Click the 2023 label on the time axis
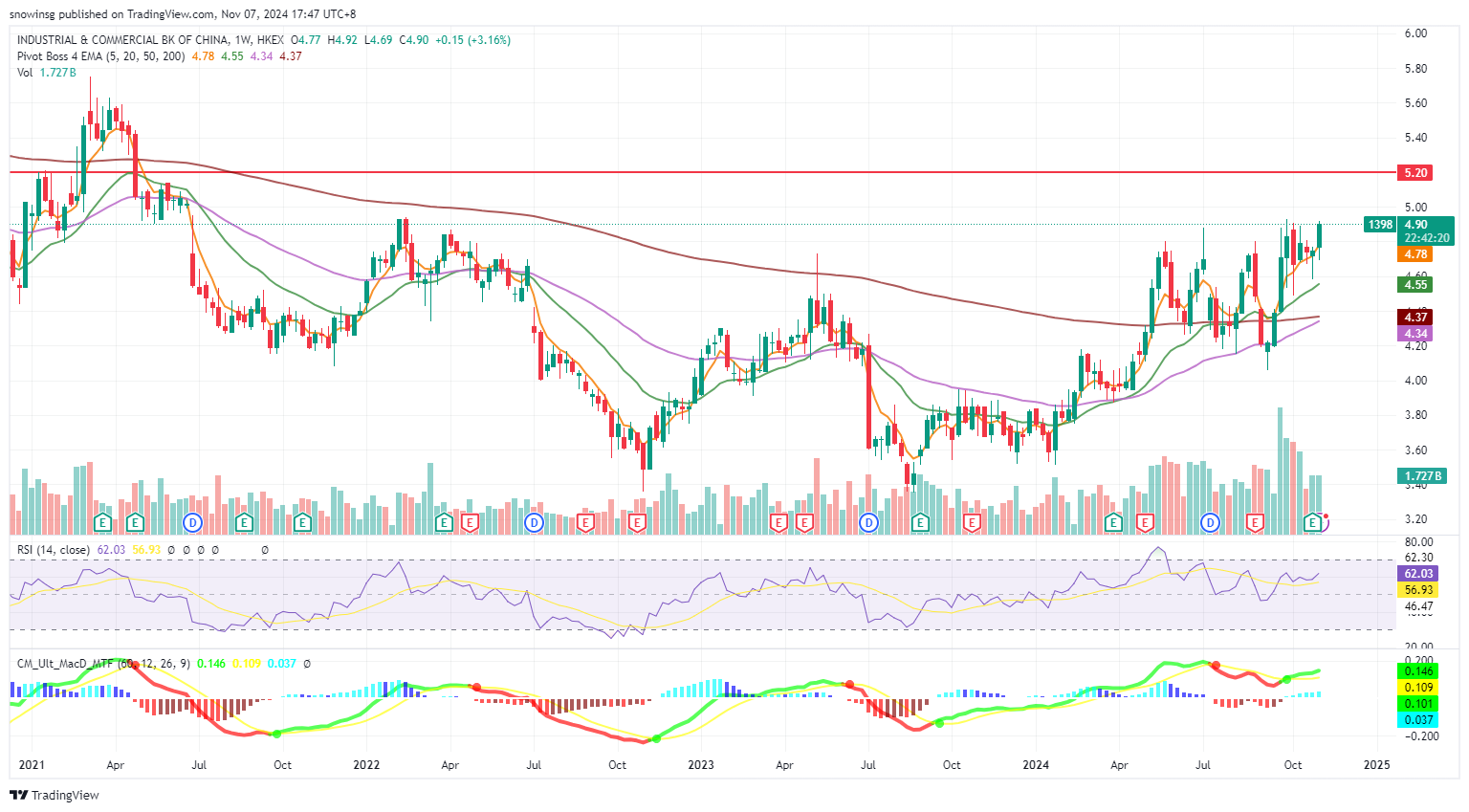 pos(701,765)
